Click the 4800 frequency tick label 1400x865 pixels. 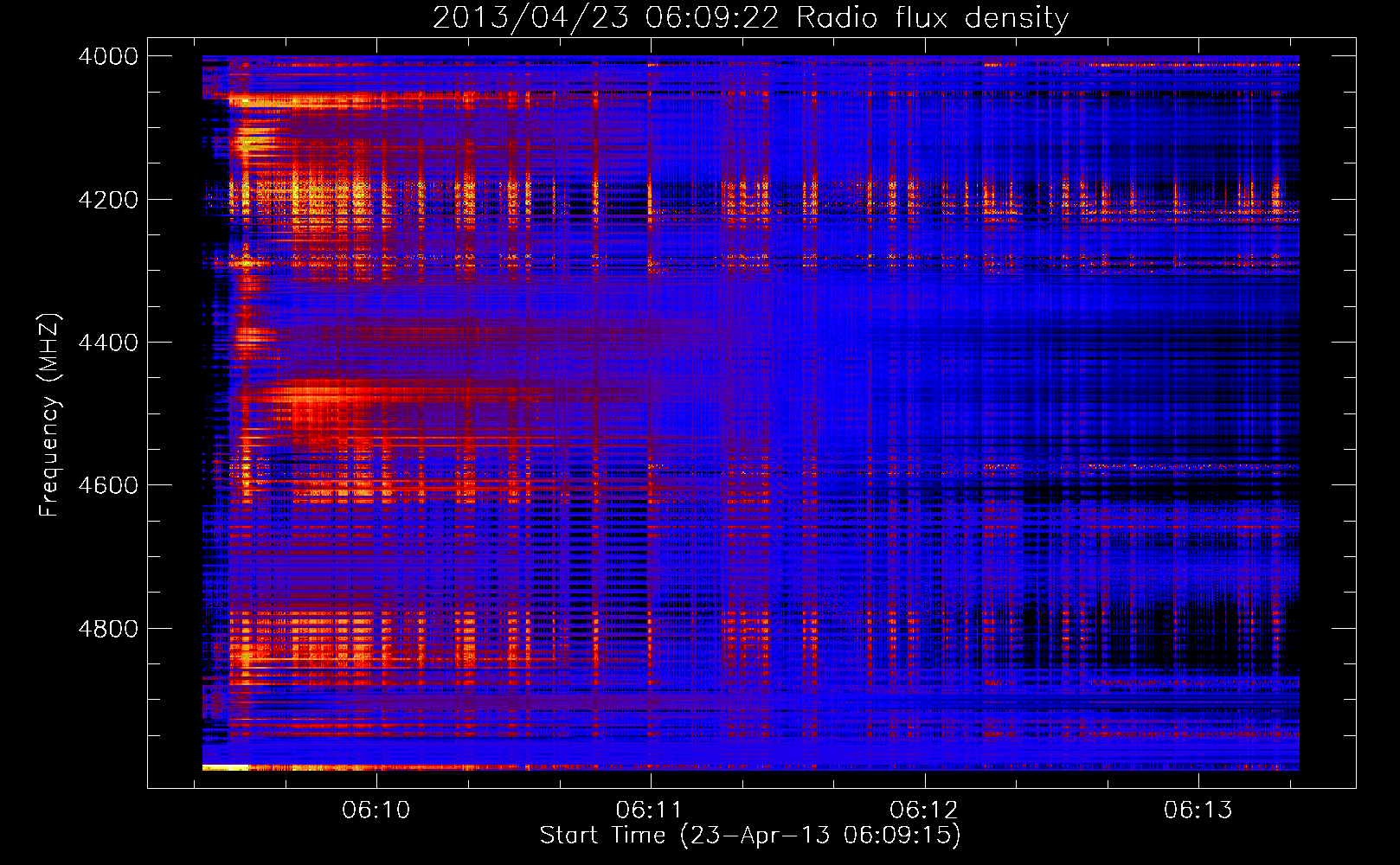click(x=108, y=629)
